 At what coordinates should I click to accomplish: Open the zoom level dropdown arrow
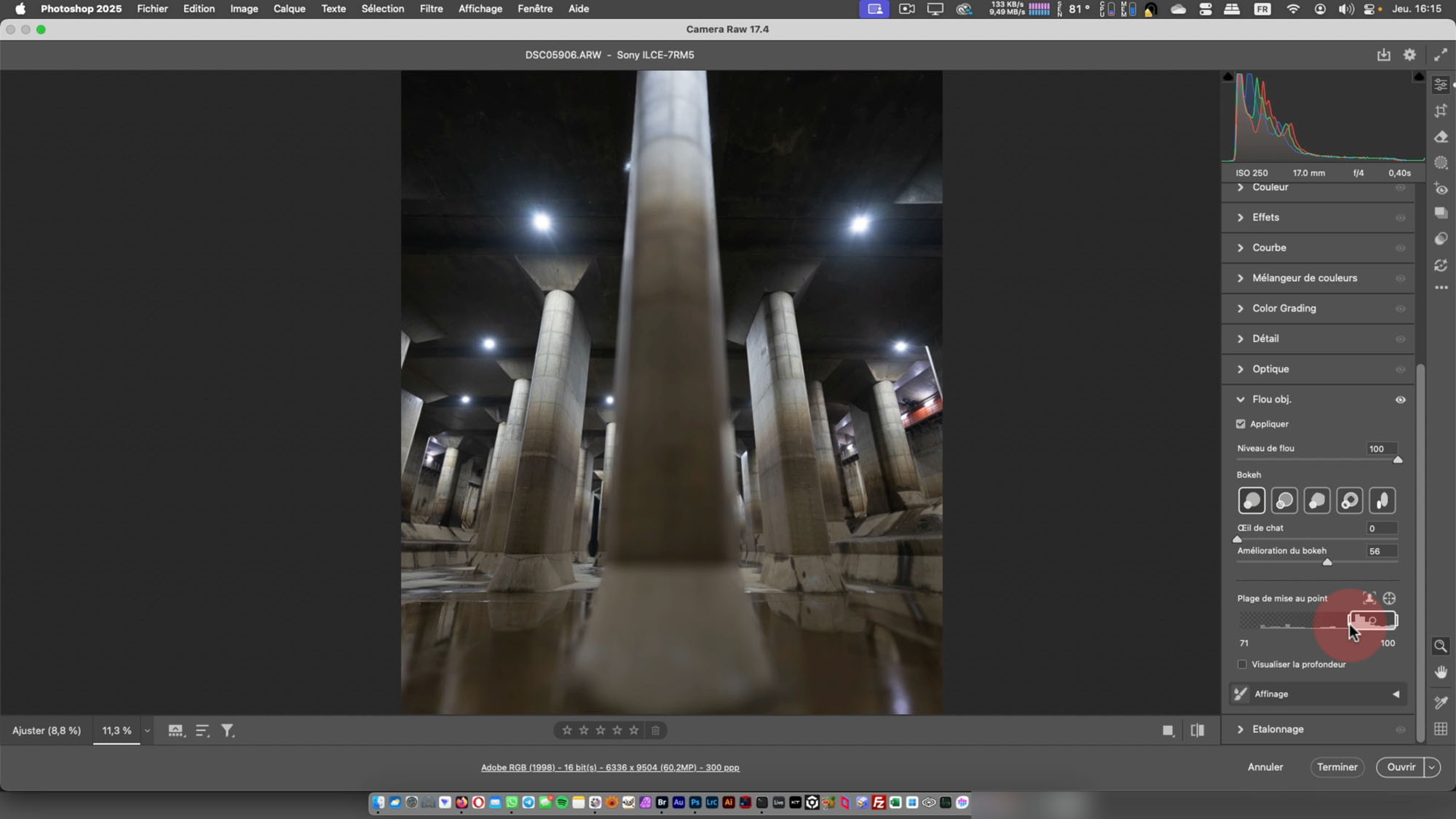pos(147,731)
